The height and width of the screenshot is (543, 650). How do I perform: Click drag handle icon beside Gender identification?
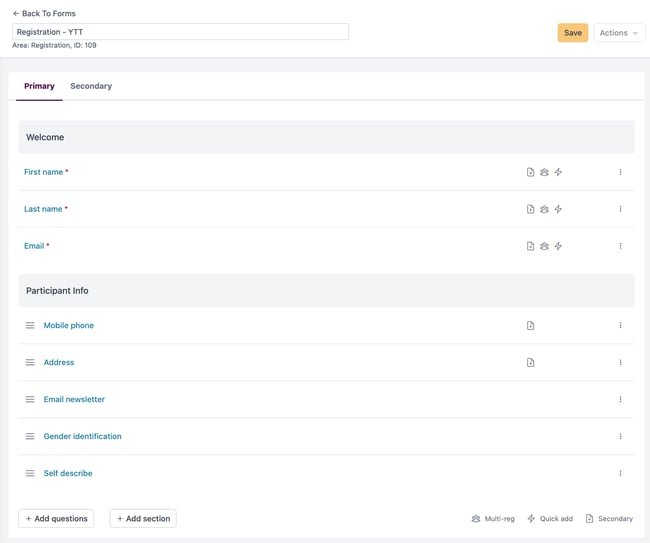(x=30, y=436)
